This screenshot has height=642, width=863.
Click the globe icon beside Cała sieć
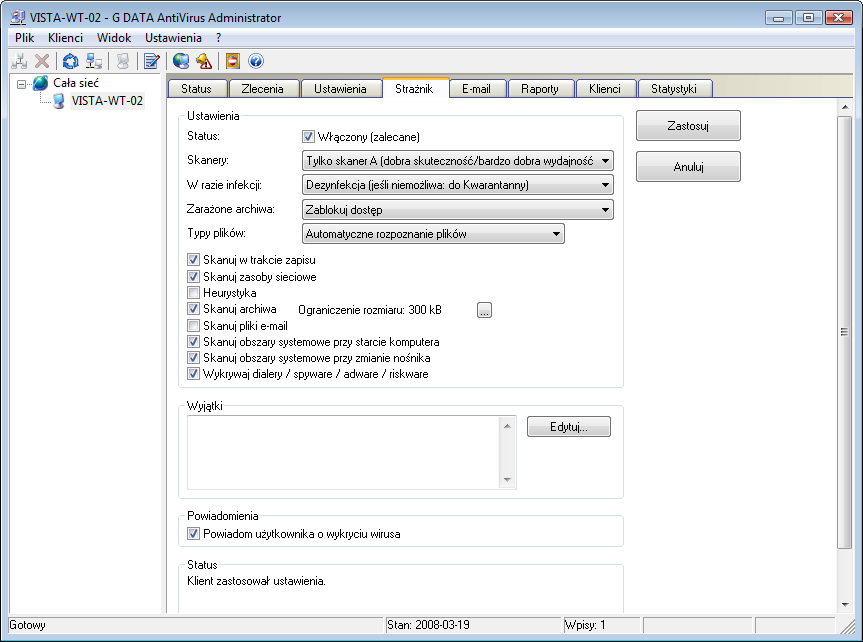41,83
